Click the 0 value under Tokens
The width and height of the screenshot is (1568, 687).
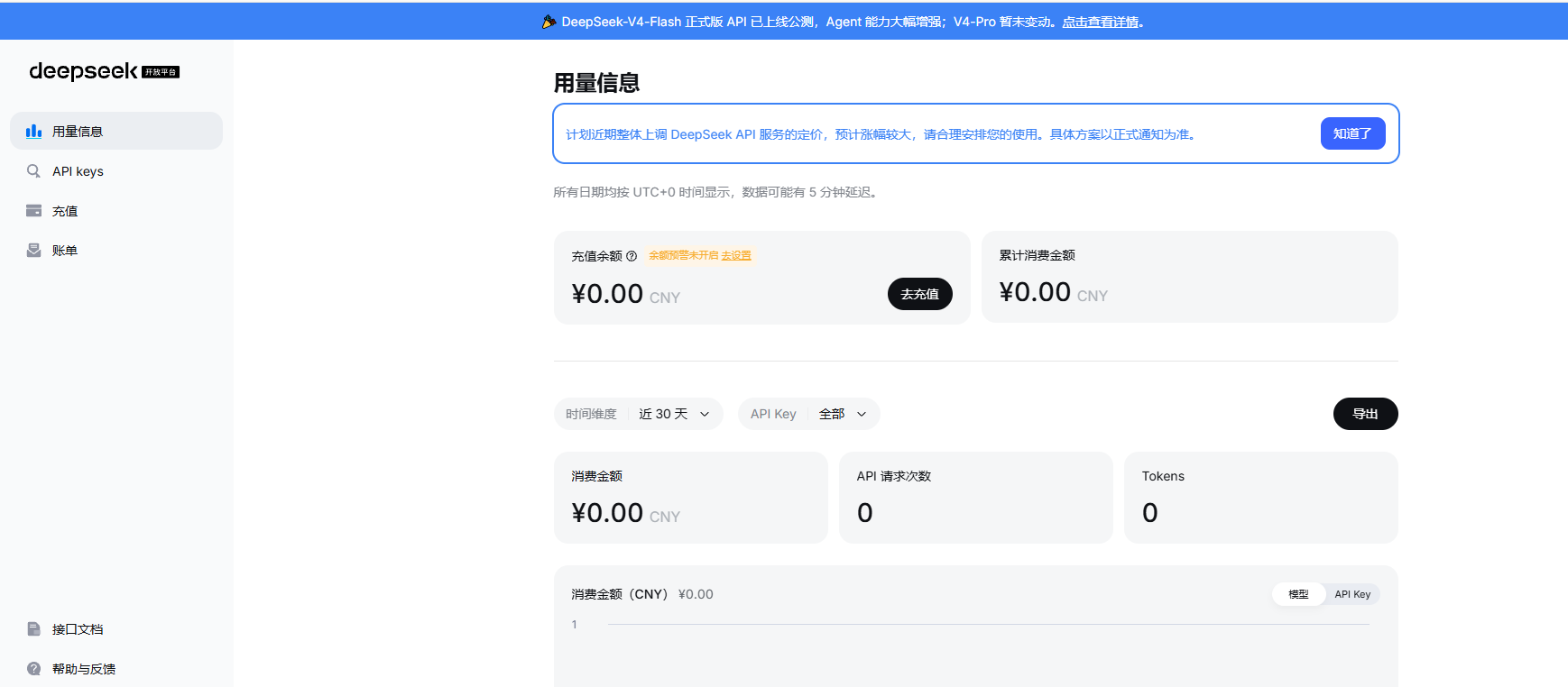click(x=1150, y=513)
